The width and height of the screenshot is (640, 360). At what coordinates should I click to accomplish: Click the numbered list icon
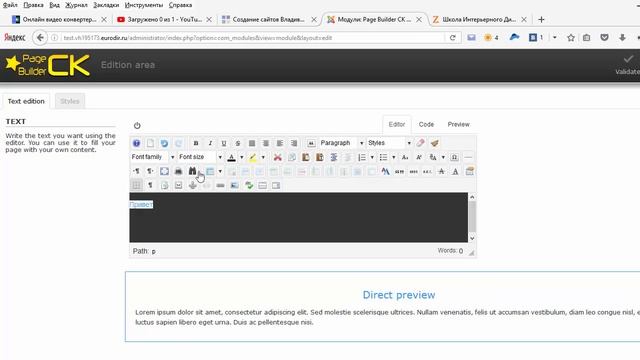[x=362, y=157]
